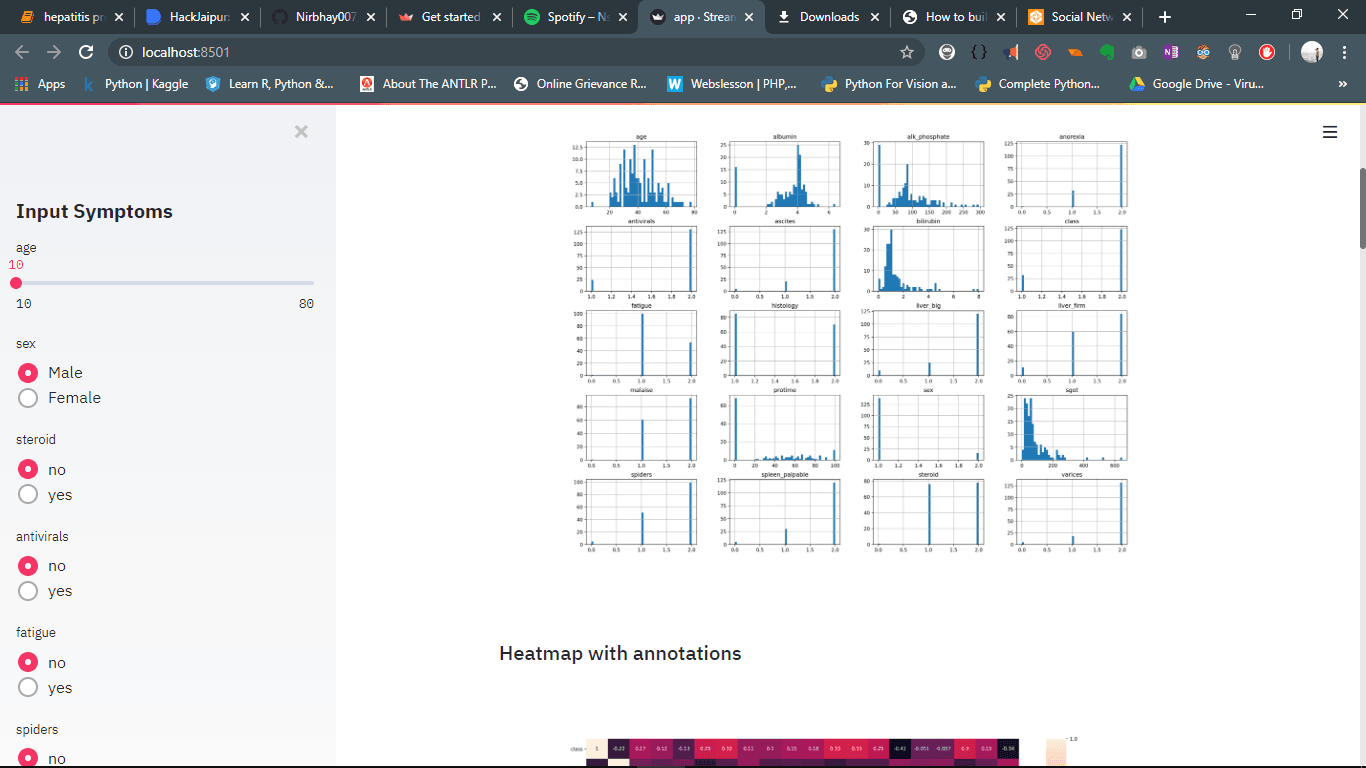The image size is (1366, 768).
Task: Click the age slider track middle
Action: 165,283
